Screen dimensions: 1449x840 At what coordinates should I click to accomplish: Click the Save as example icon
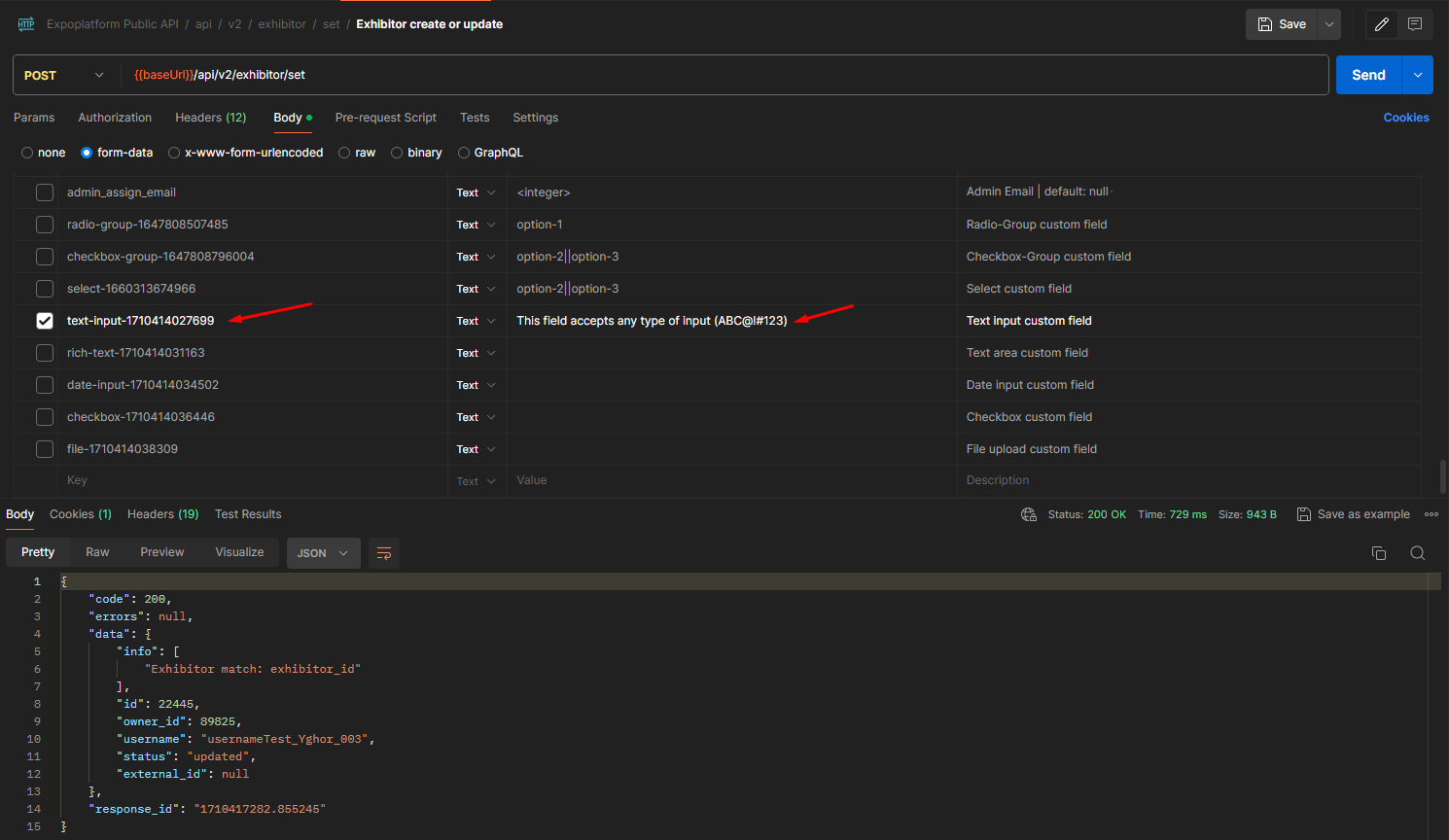tap(1303, 514)
